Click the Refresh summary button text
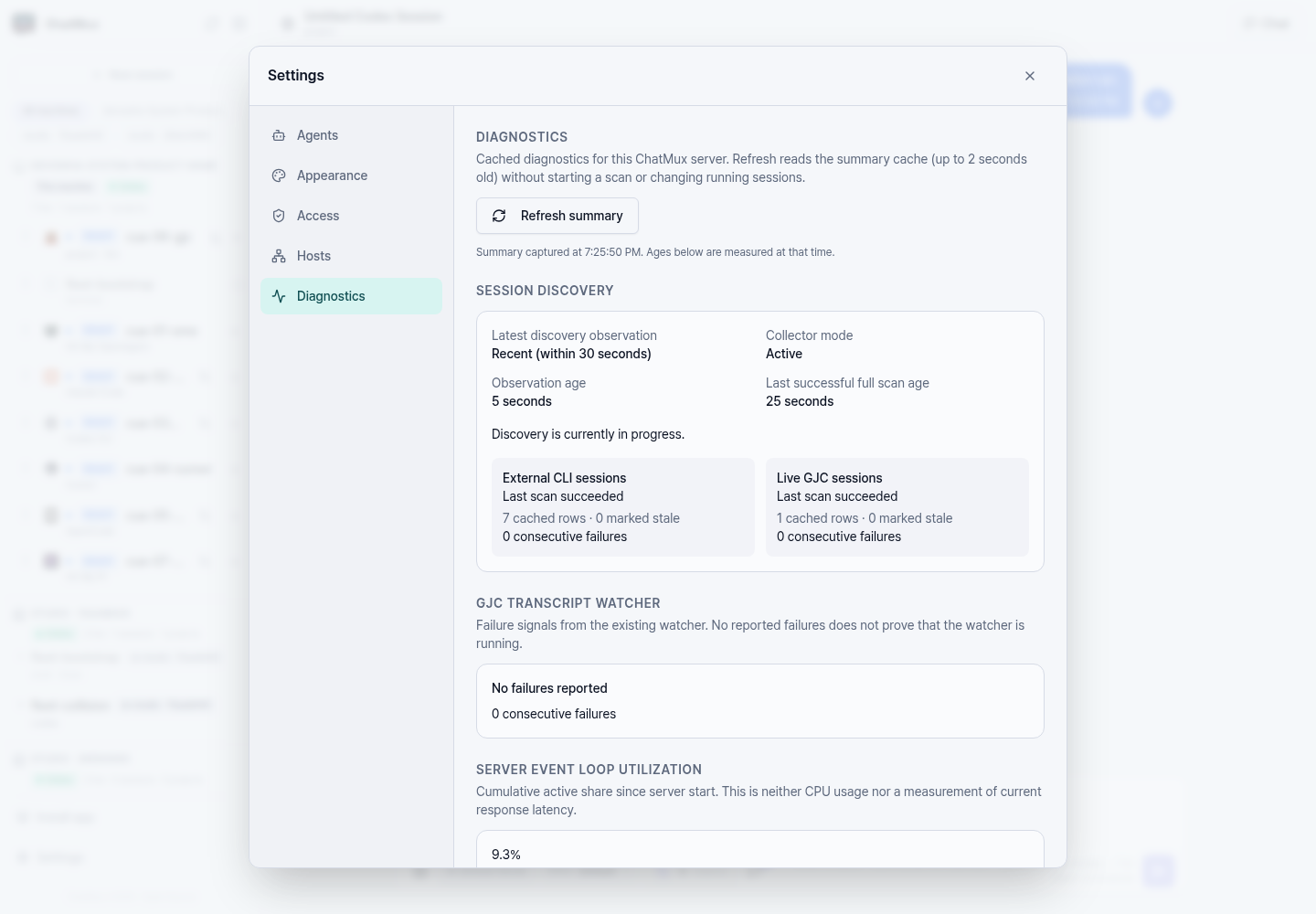Image resolution: width=1316 pixels, height=914 pixels. coord(572,216)
